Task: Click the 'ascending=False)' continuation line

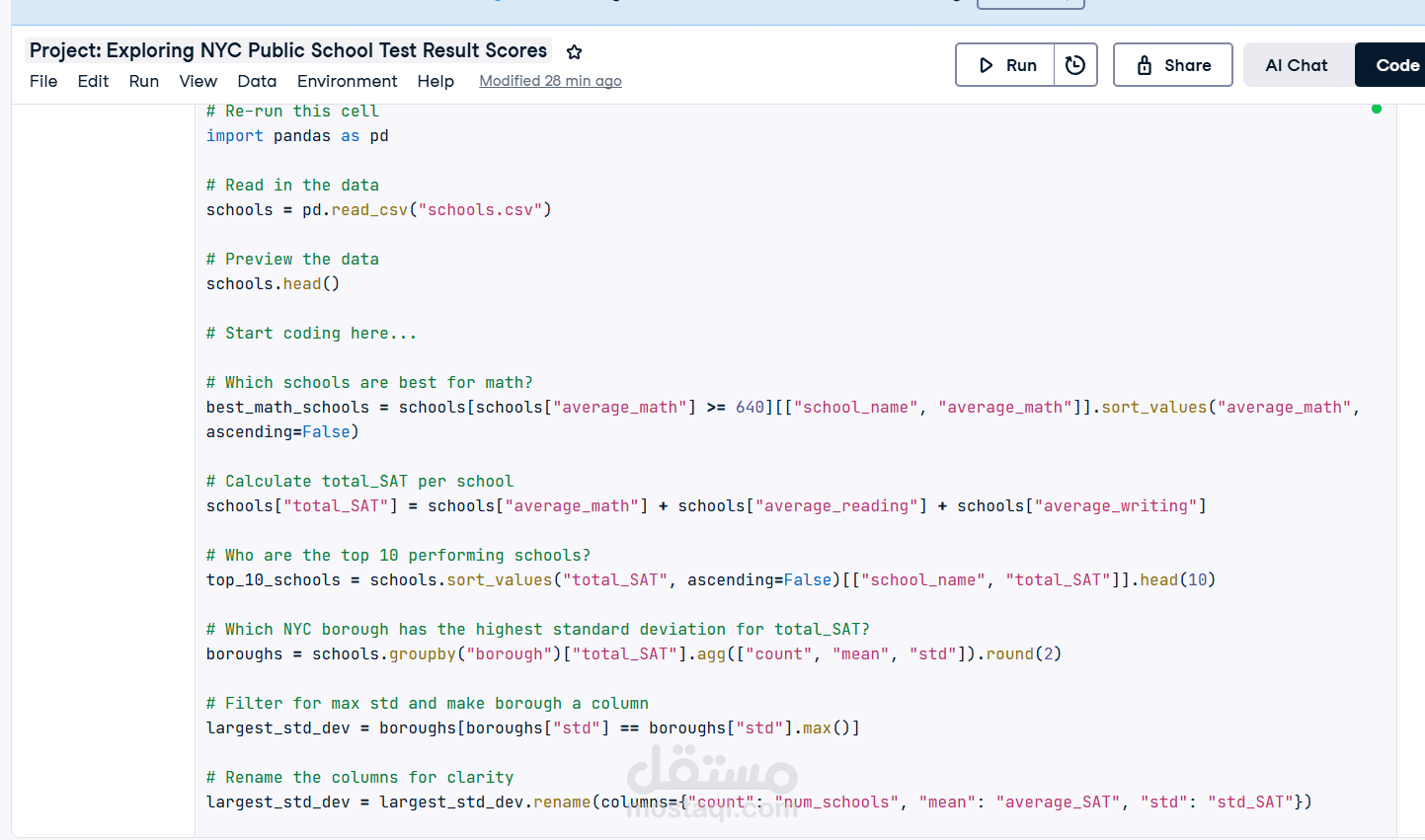Action: (282, 431)
